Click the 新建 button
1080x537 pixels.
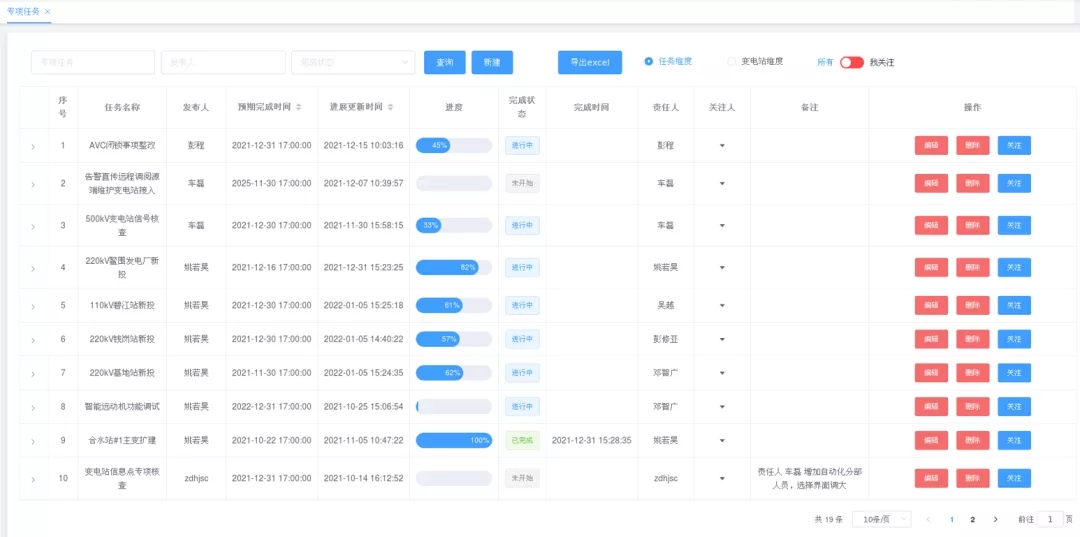click(x=492, y=62)
